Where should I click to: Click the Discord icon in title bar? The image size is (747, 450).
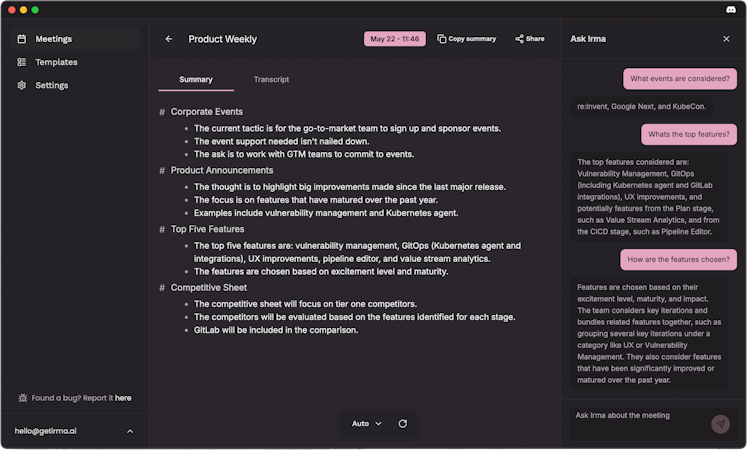732,9
